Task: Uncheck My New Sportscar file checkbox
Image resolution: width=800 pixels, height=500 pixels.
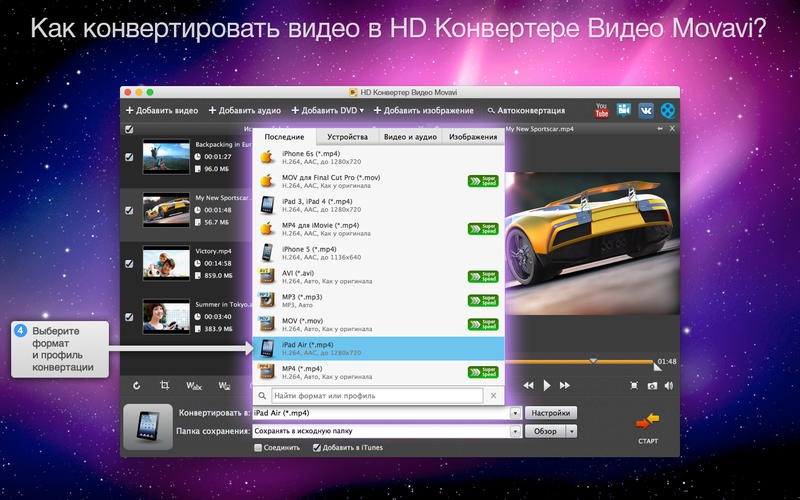Action: coord(129,210)
